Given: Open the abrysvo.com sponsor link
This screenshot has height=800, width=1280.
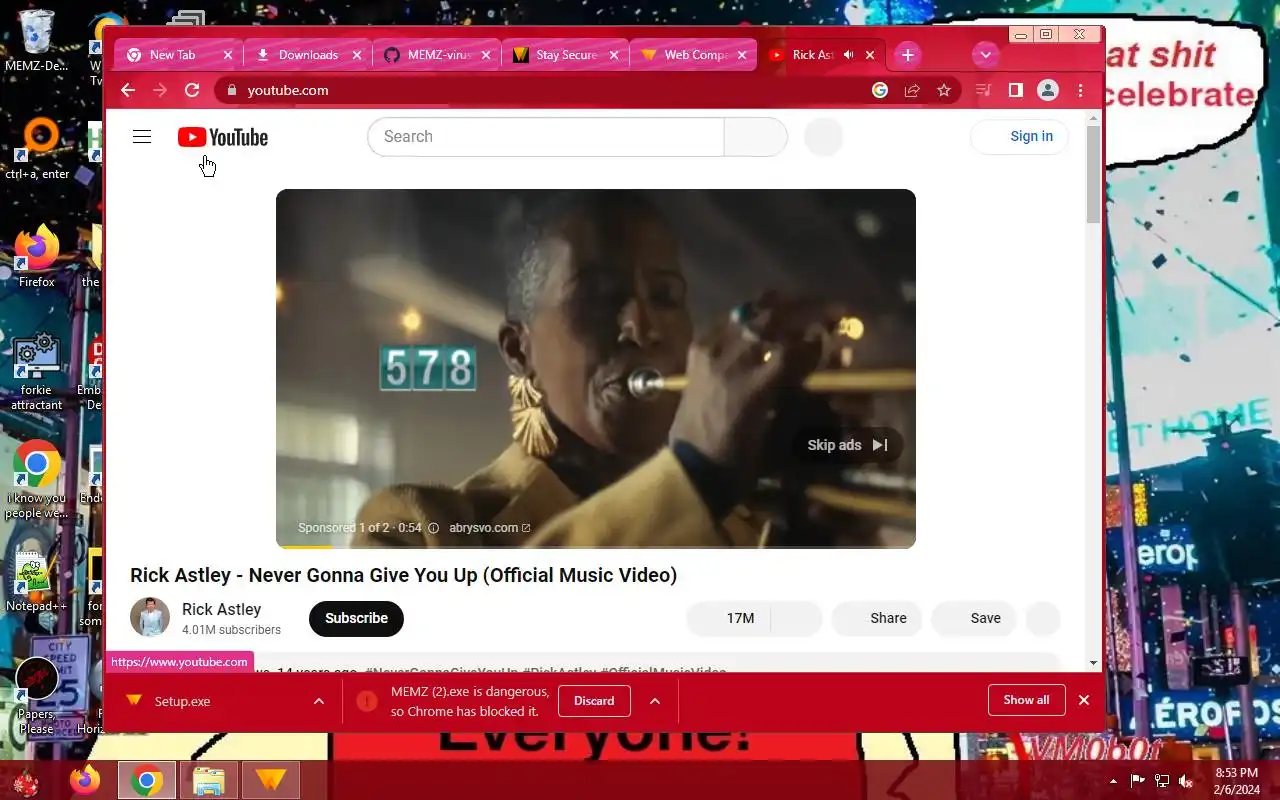Looking at the screenshot, I should 490,528.
